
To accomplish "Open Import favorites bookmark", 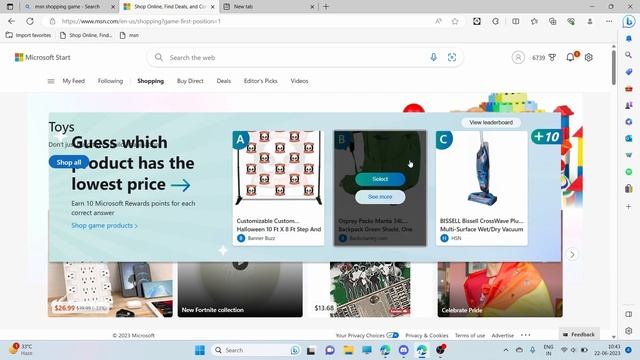I will coord(29,36).
